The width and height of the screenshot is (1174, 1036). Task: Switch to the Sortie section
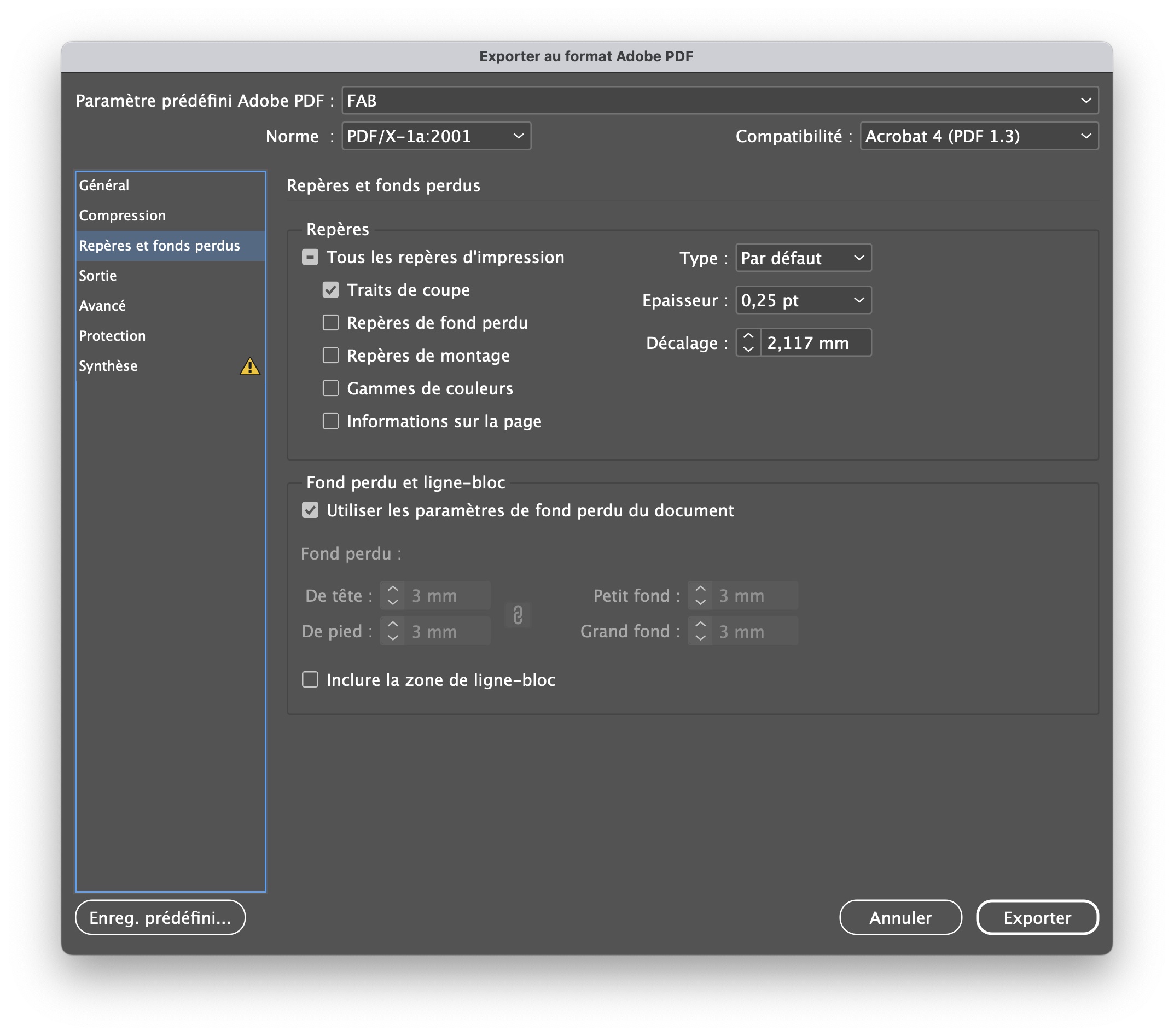tap(97, 276)
